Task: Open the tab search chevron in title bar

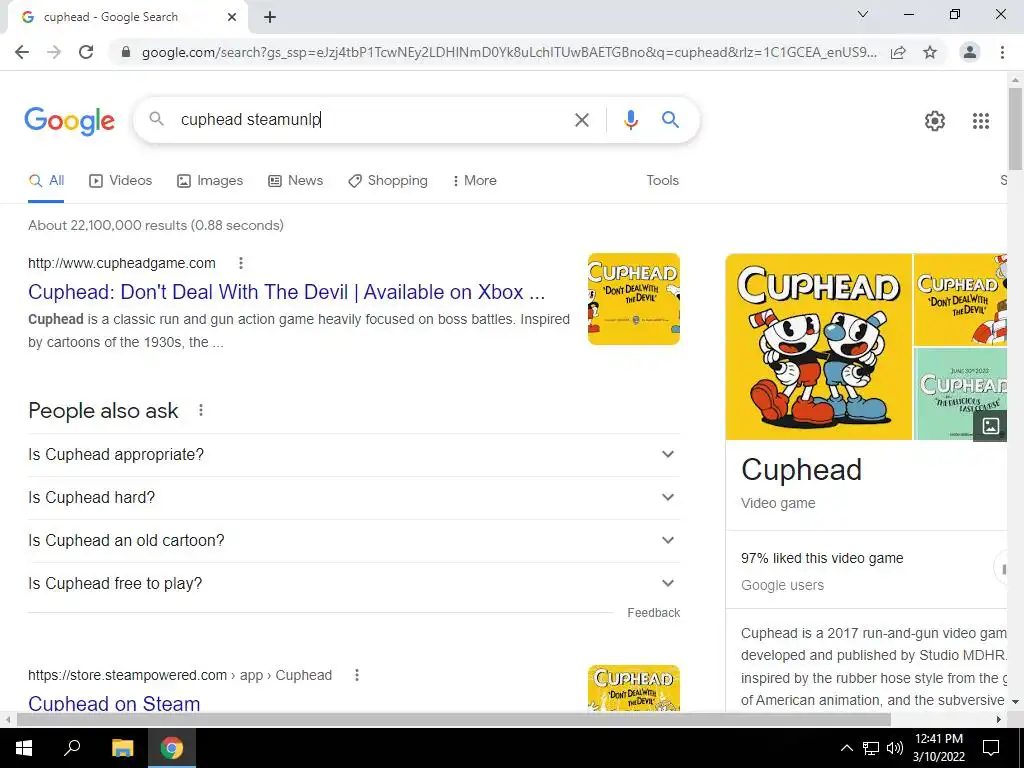Action: (x=863, y=14)
